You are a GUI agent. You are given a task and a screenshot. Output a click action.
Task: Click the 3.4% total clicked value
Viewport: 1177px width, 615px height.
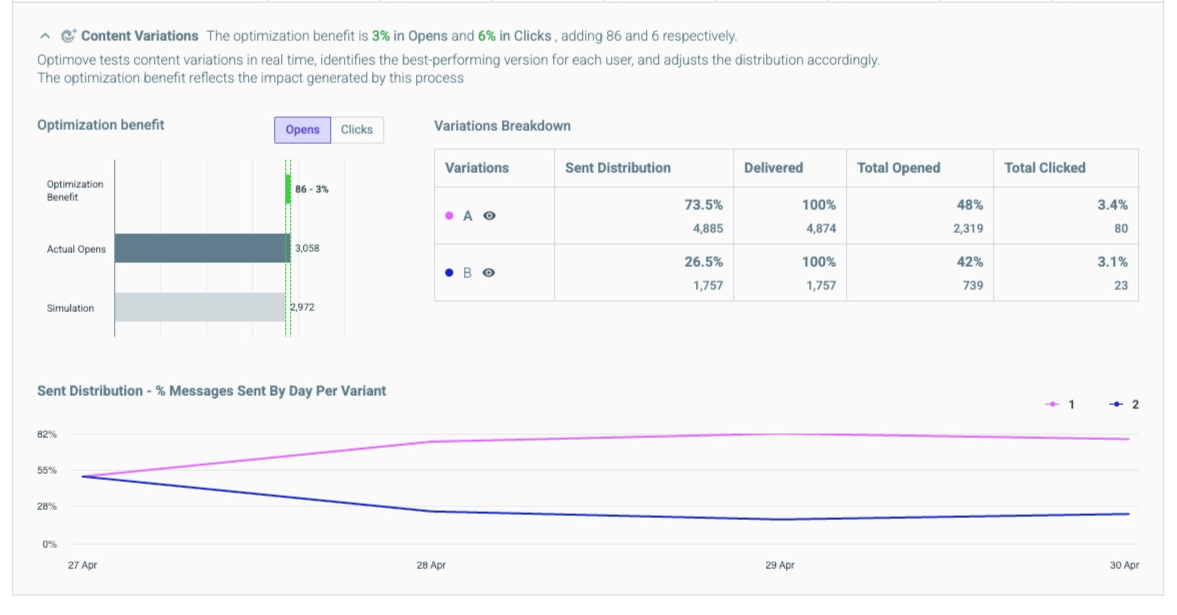[1112, 205]
